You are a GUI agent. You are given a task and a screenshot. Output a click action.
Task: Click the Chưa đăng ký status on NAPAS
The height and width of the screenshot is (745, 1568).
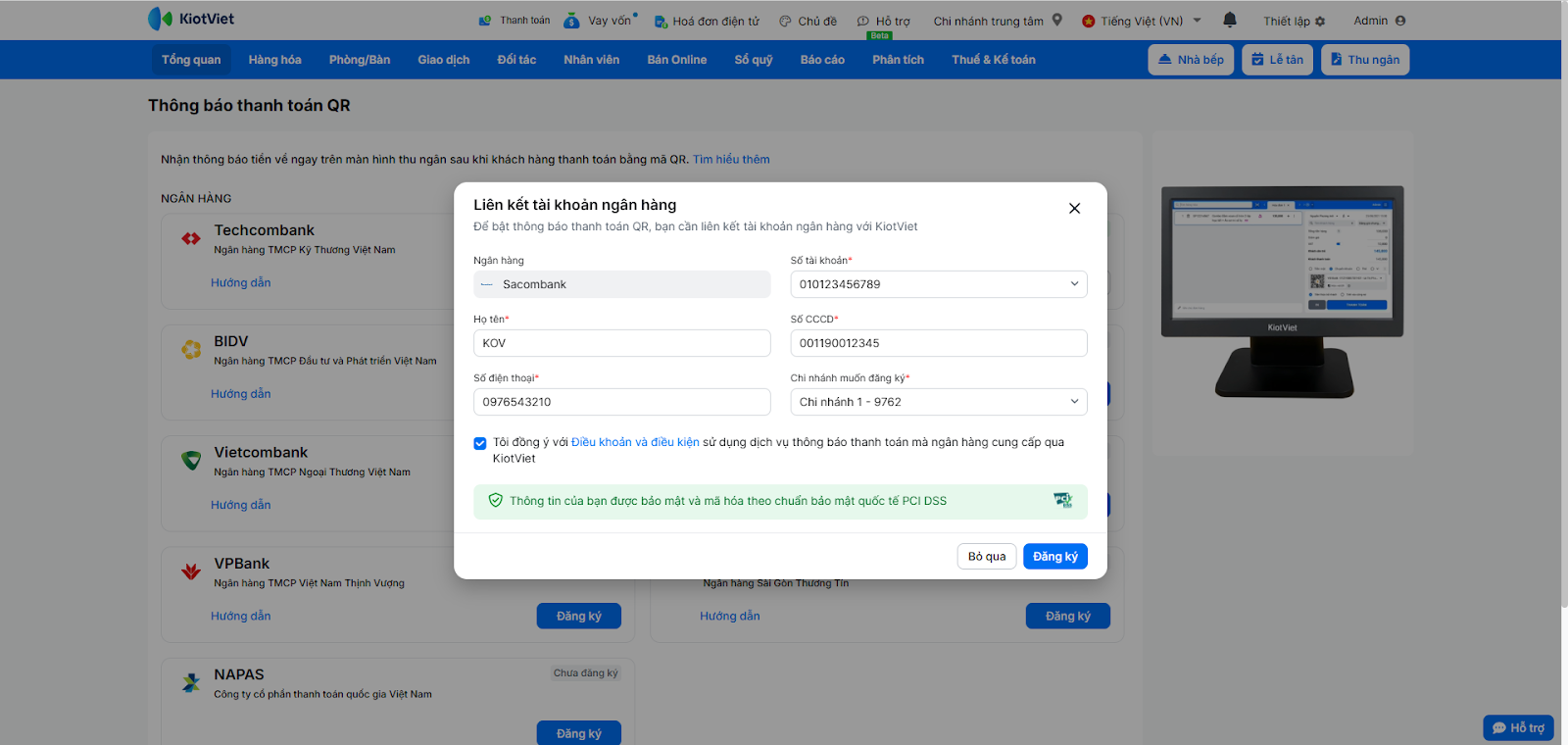point(586,673)
